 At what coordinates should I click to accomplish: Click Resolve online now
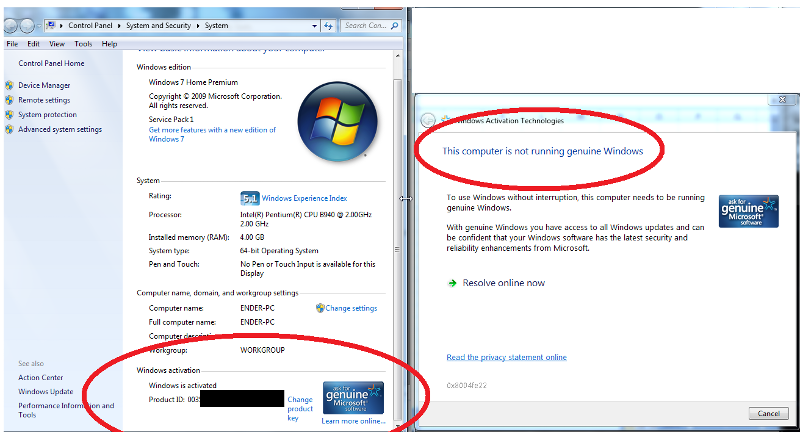coord(504,283)
